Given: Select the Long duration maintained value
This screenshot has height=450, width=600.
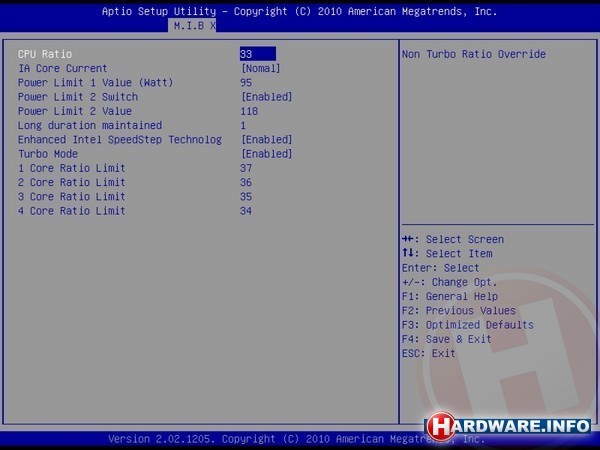Looking at the screenshot, I should coord(243,125).
